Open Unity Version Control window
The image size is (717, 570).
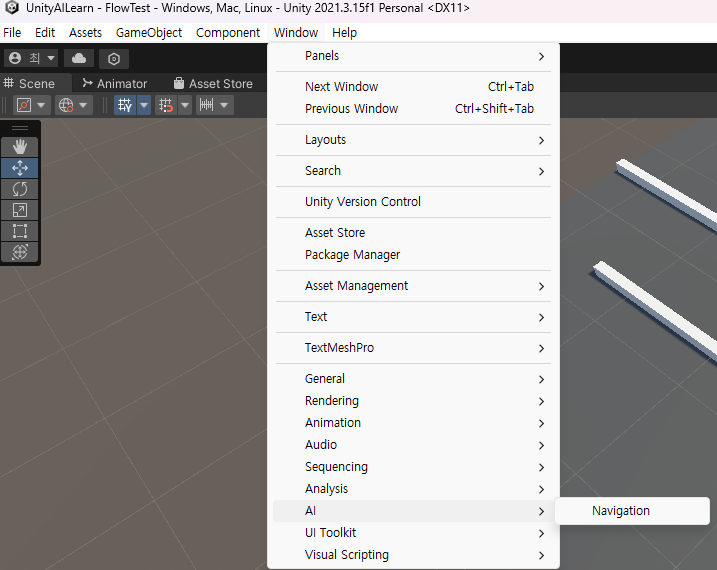tap(413, 202)
